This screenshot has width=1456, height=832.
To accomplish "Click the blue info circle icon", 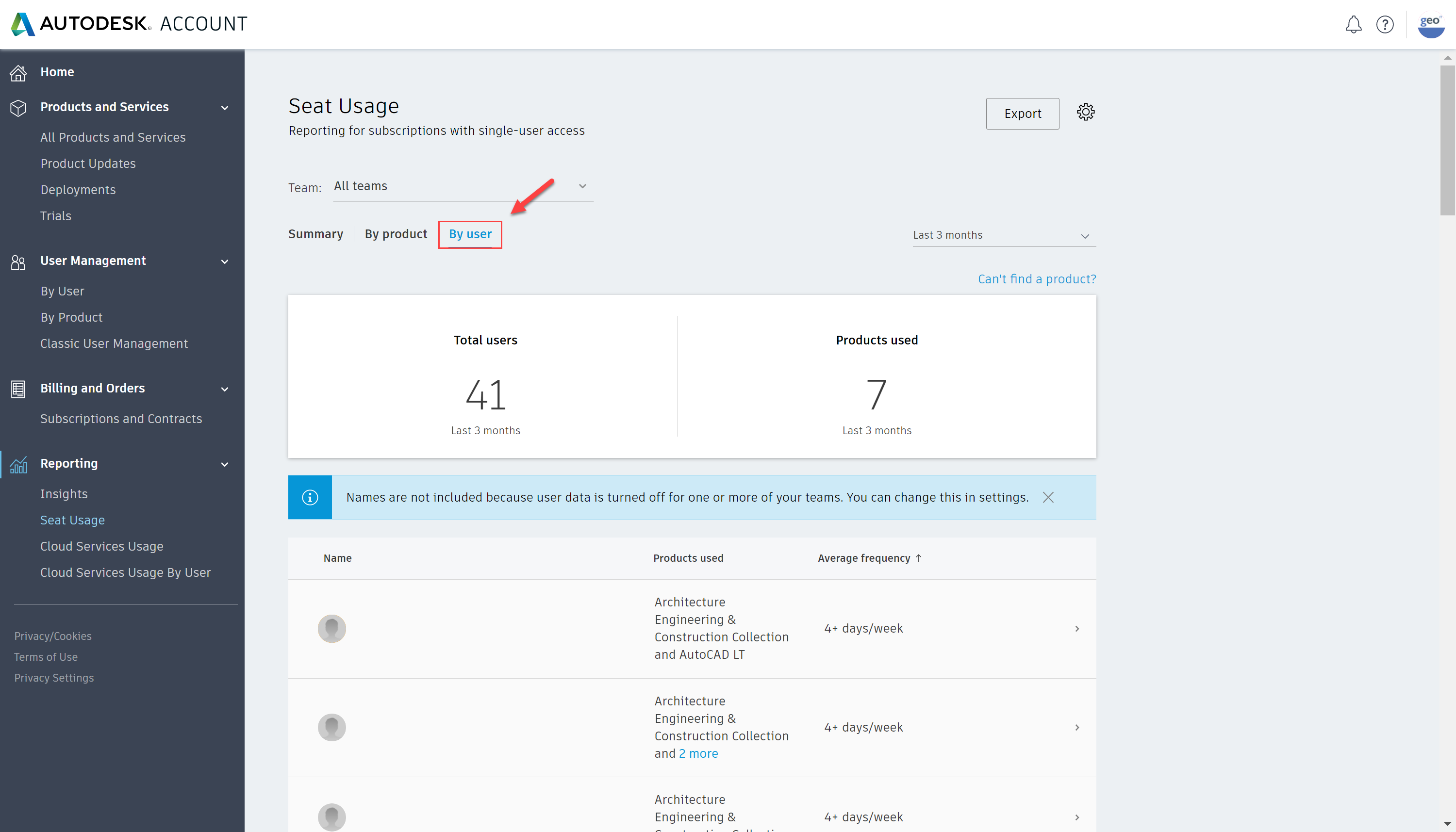I will (x=310, y=498).
